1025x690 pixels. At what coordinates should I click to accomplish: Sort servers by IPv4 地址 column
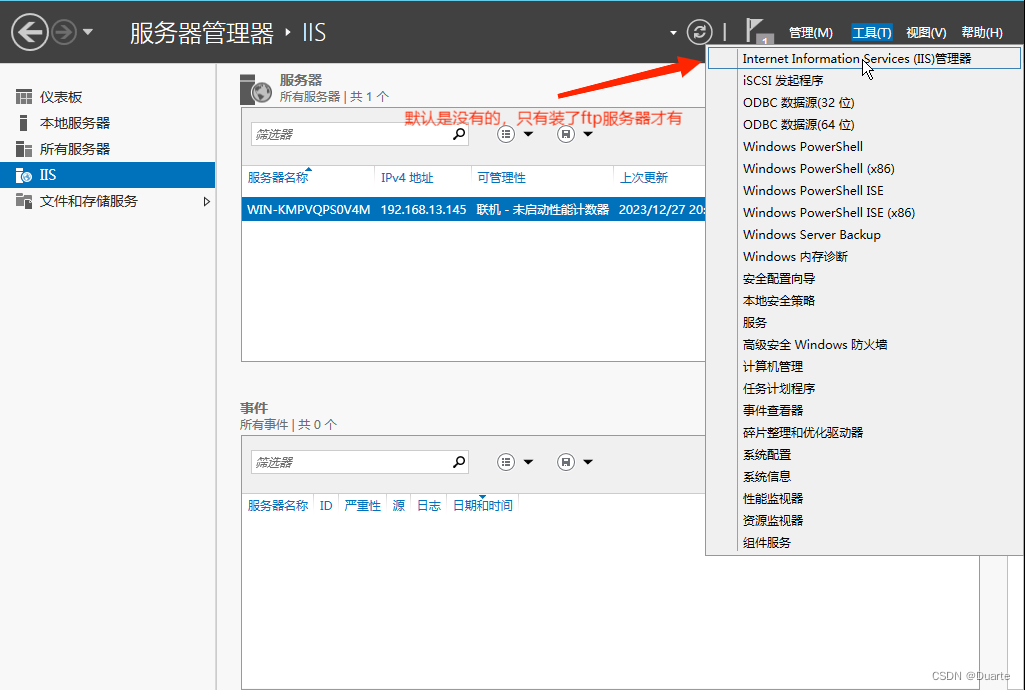tap(407, 178)
